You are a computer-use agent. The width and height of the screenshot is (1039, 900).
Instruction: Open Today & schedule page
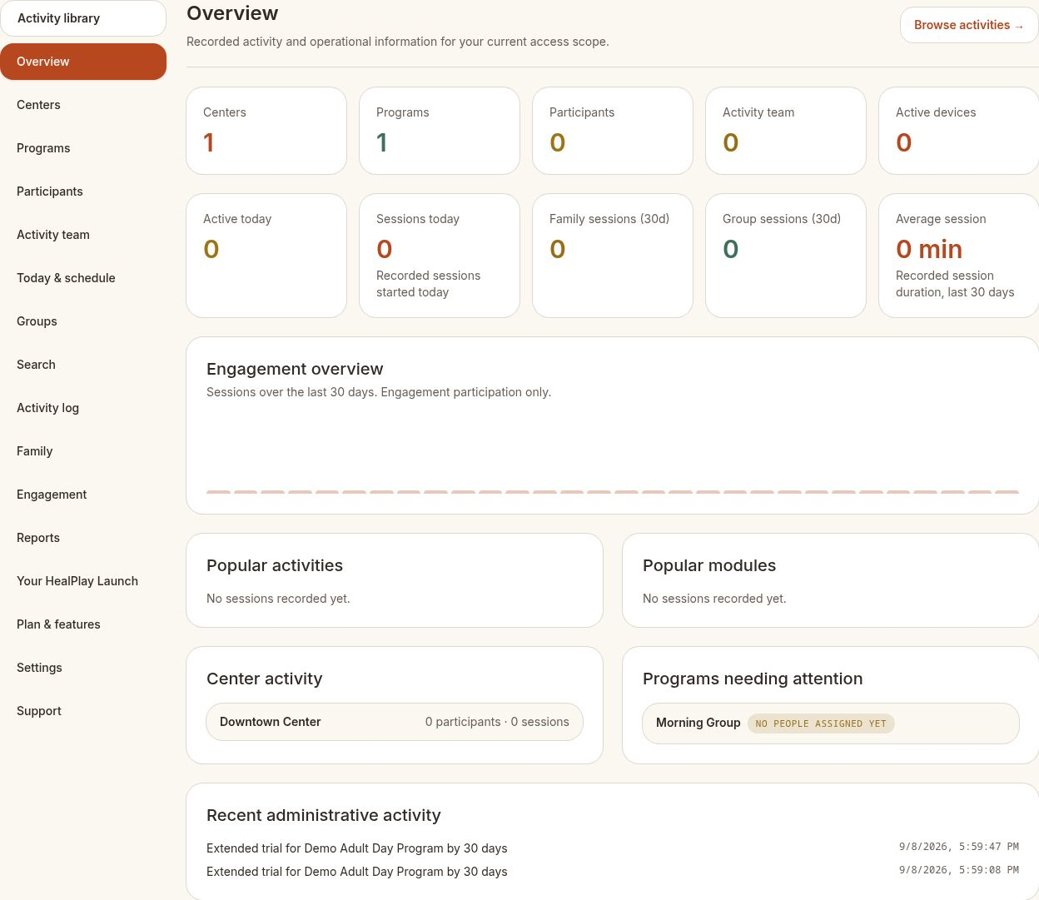(x=83, y=278)
